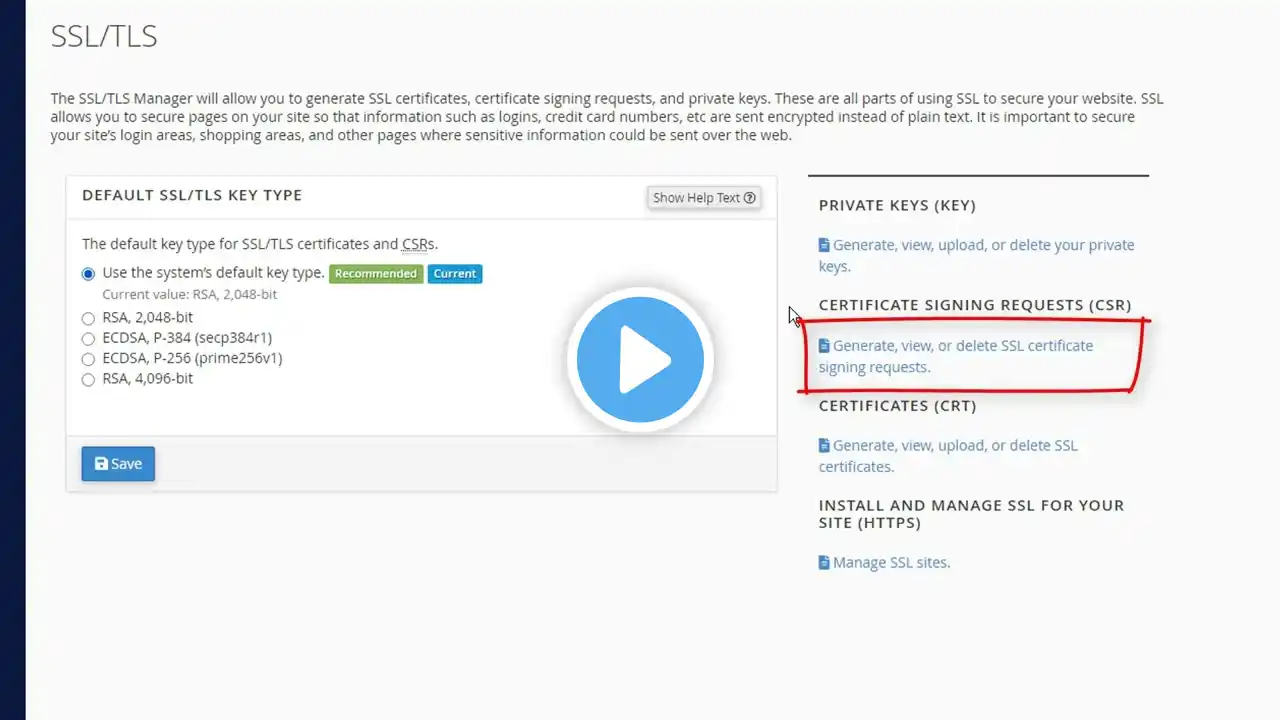1280x720 pixels.
Task: Click the green Recommended badge
Action: click(x=376, y=274)
